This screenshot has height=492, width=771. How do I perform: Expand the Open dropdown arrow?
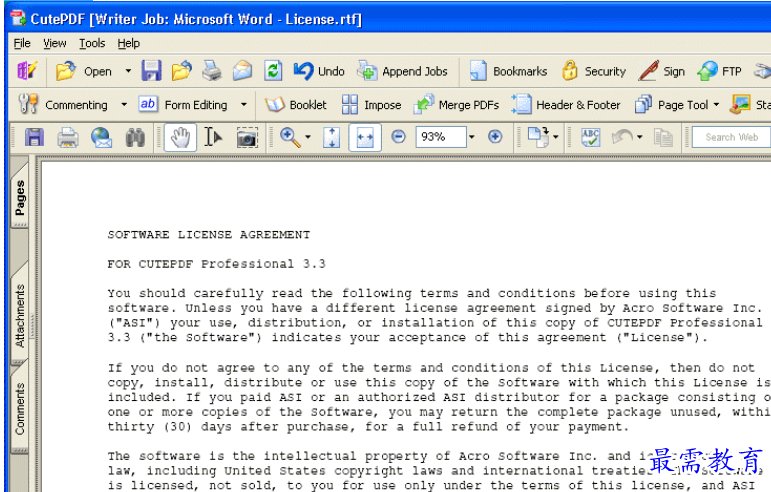[x=128, y=71]
